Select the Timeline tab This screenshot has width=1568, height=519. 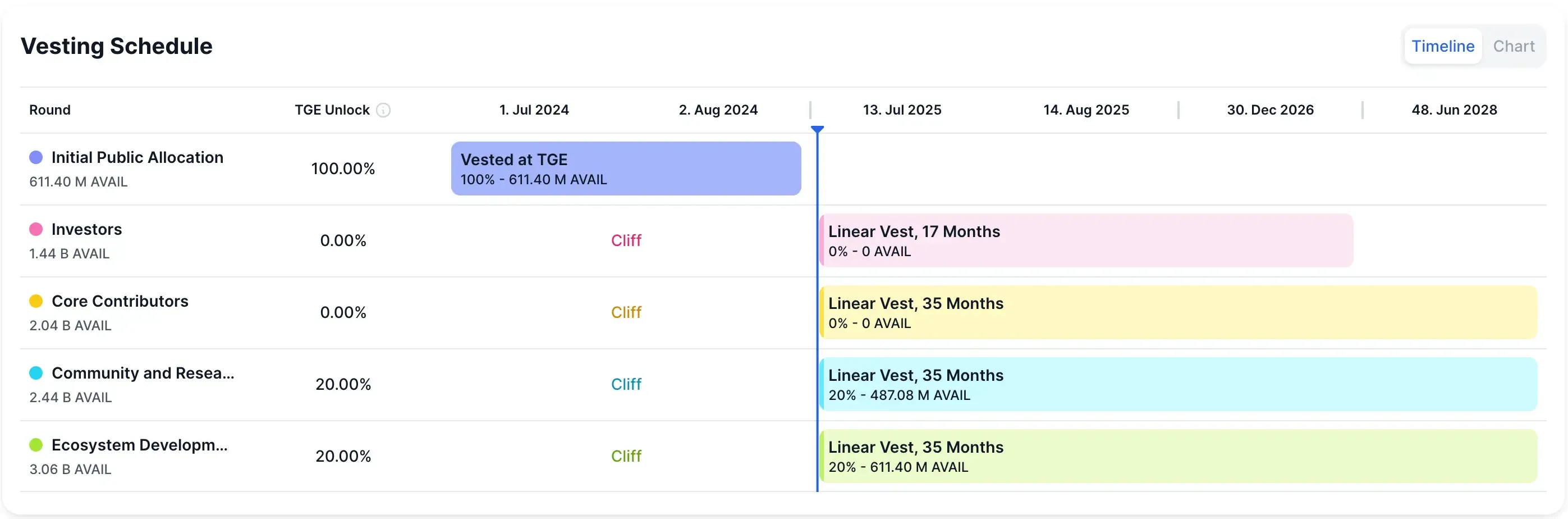(x=1443, y=45)
